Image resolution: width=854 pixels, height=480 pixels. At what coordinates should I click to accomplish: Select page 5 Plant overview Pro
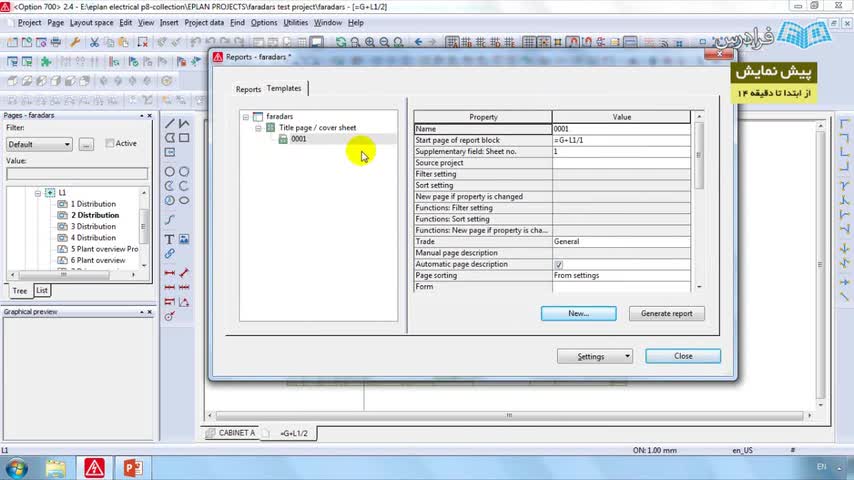coord(105,249)
